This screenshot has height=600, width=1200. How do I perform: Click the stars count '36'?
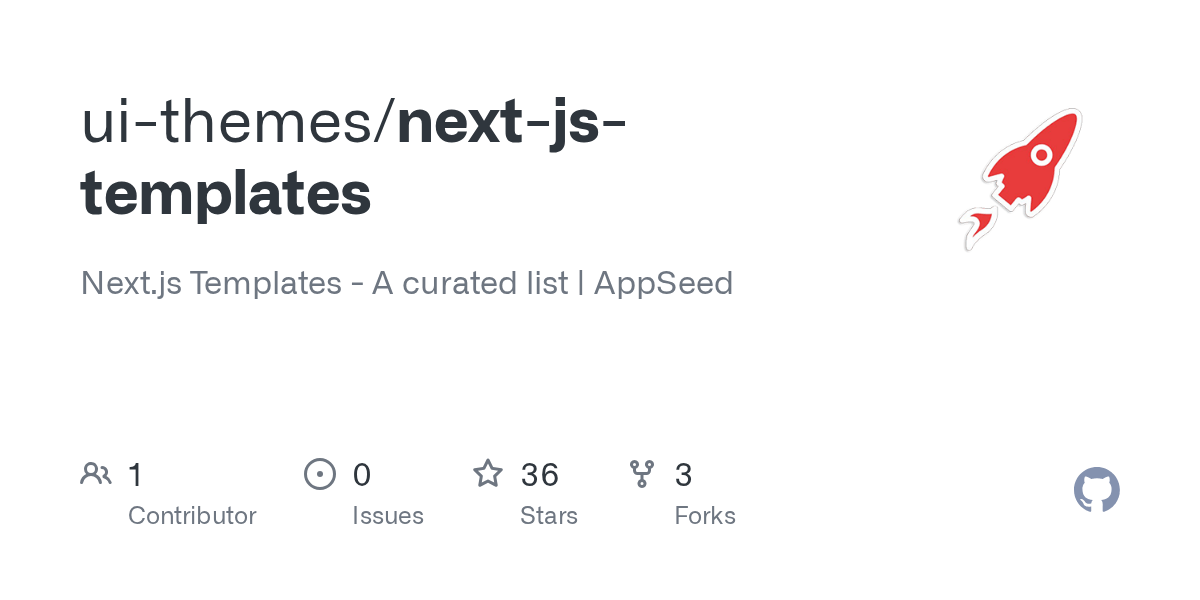[539, 474]
